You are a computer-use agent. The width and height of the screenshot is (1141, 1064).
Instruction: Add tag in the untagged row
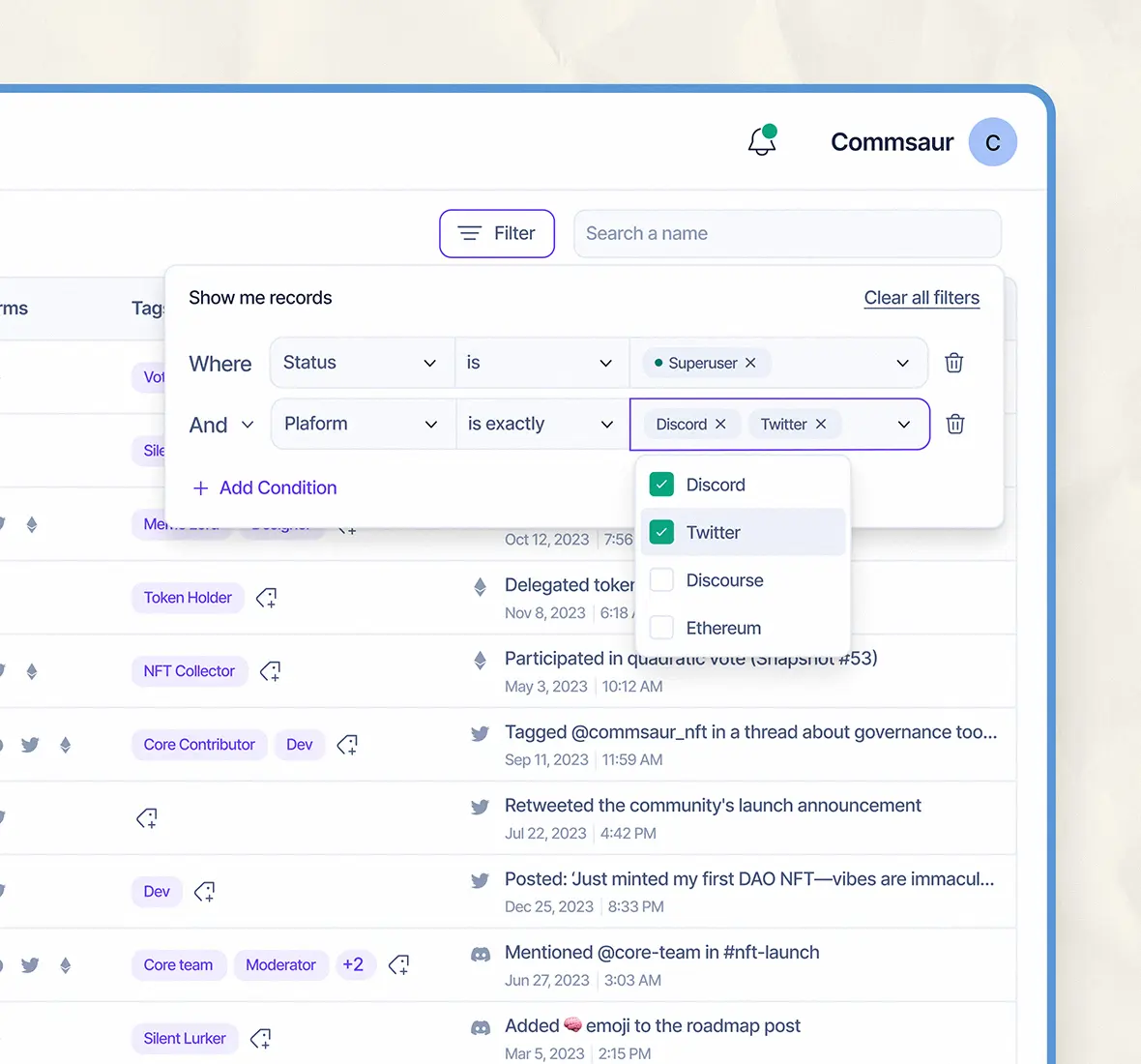tap(147, 818)
